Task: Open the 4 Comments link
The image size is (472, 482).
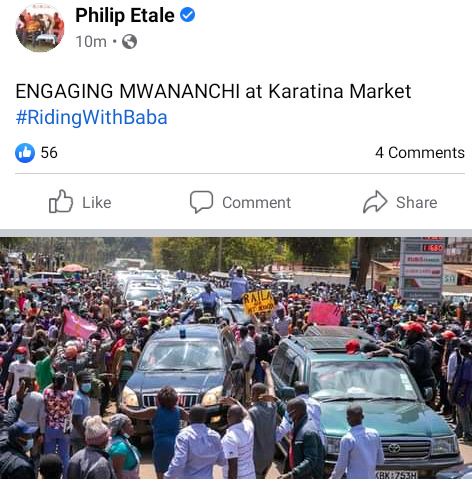Action: click(420, 153)
